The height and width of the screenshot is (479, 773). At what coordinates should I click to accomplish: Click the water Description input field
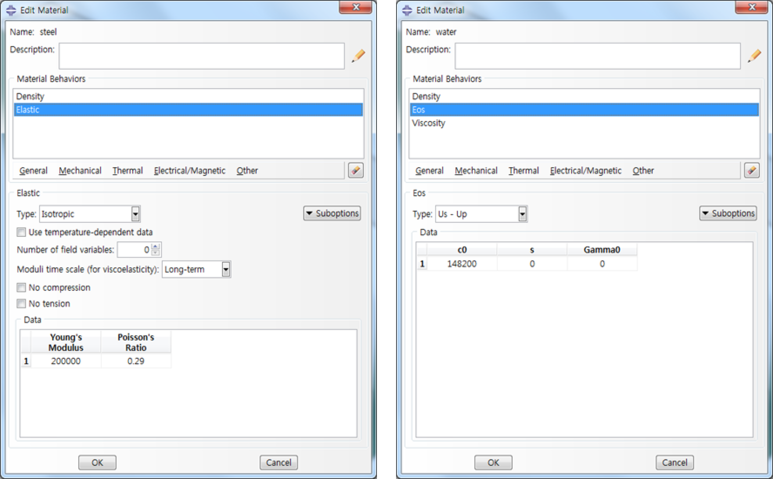[x=597, y=56]
